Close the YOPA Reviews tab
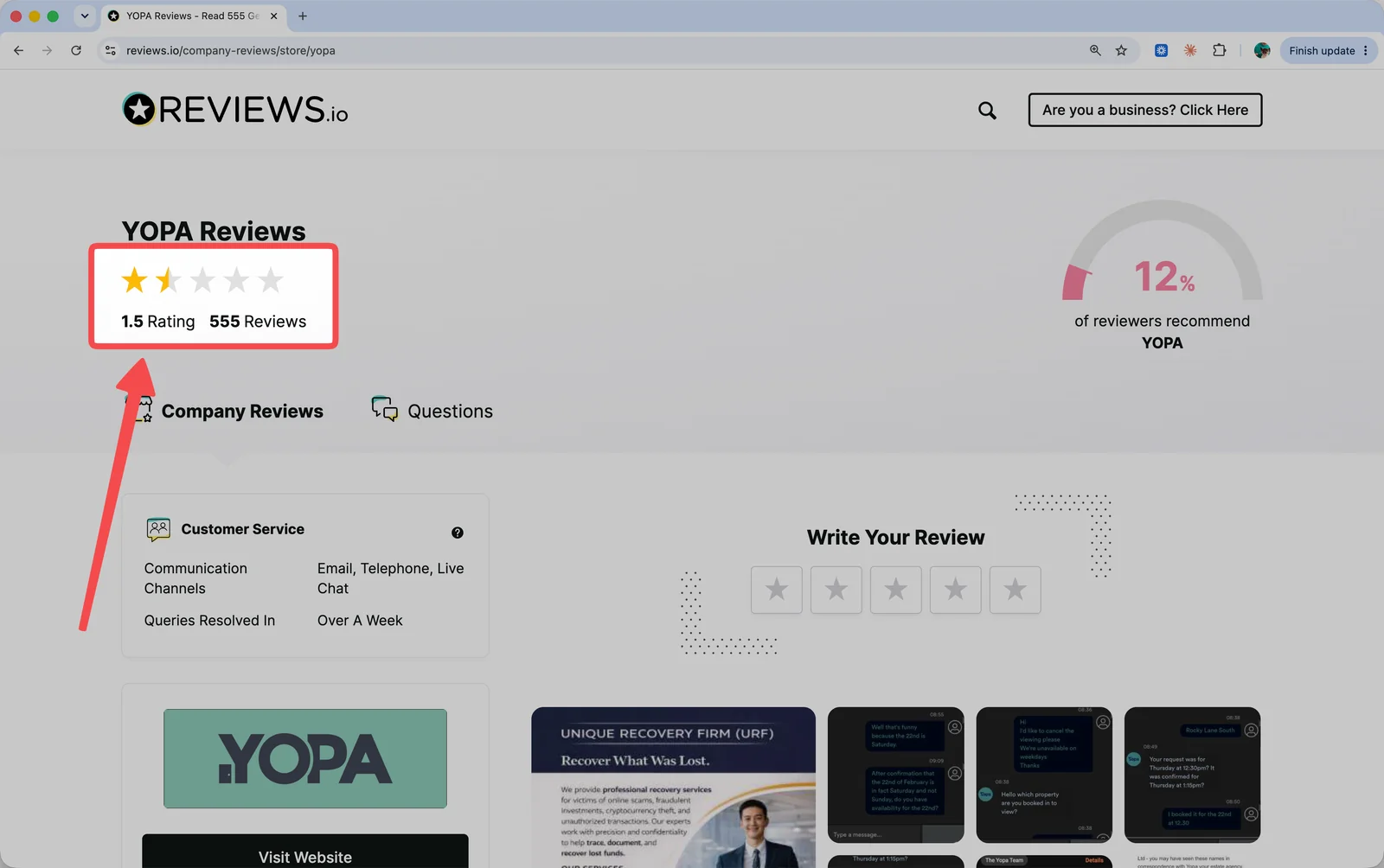Image resolution: width=1384 pixels, height=868 pixels. tap(274, 16)
